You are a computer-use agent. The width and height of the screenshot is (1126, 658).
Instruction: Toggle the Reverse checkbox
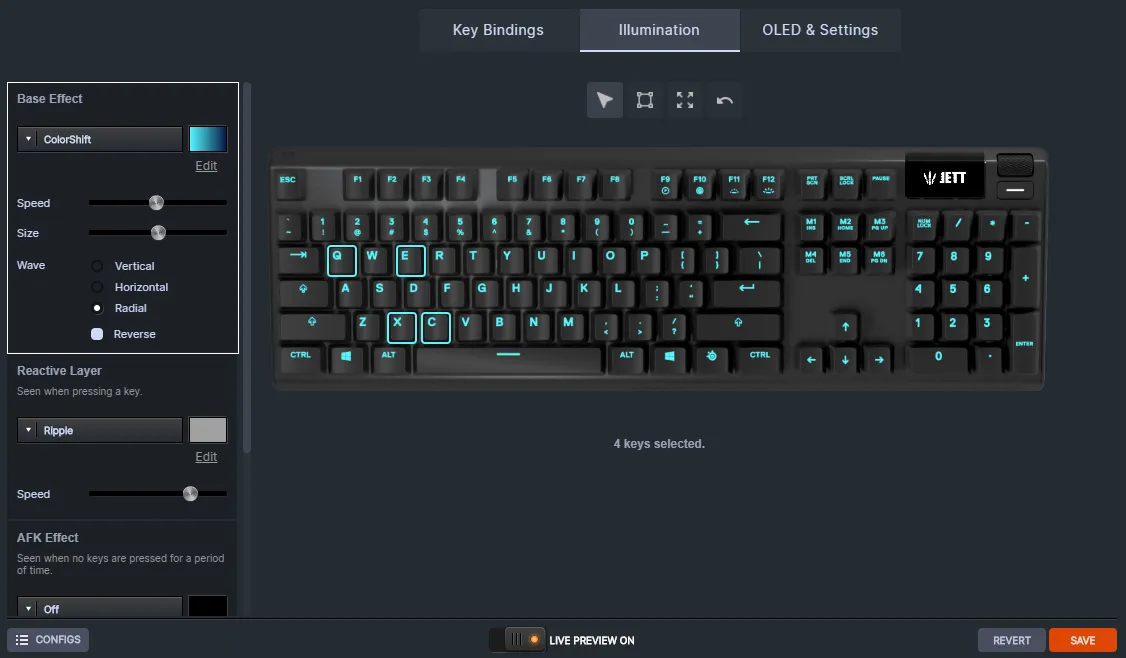tap(97, 334)
